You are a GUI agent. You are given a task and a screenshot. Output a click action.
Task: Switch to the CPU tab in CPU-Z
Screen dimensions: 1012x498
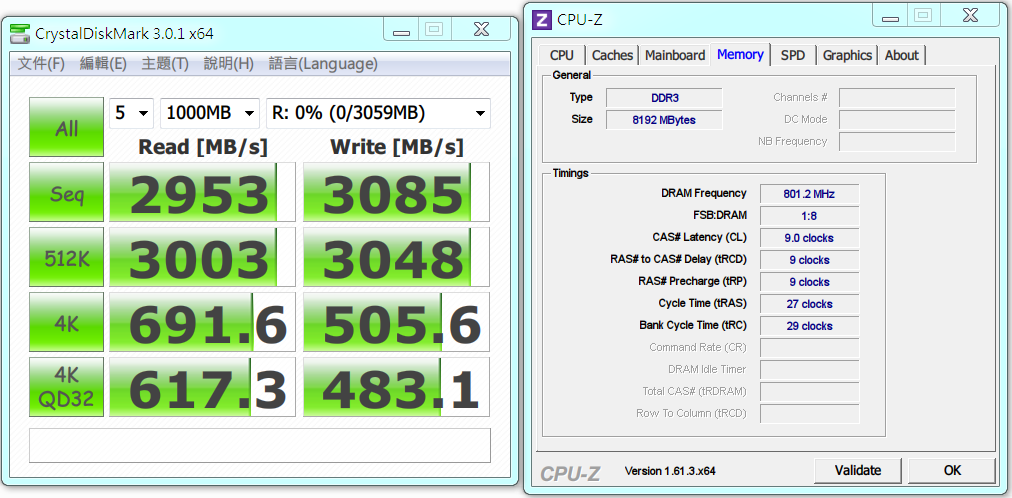562,55
